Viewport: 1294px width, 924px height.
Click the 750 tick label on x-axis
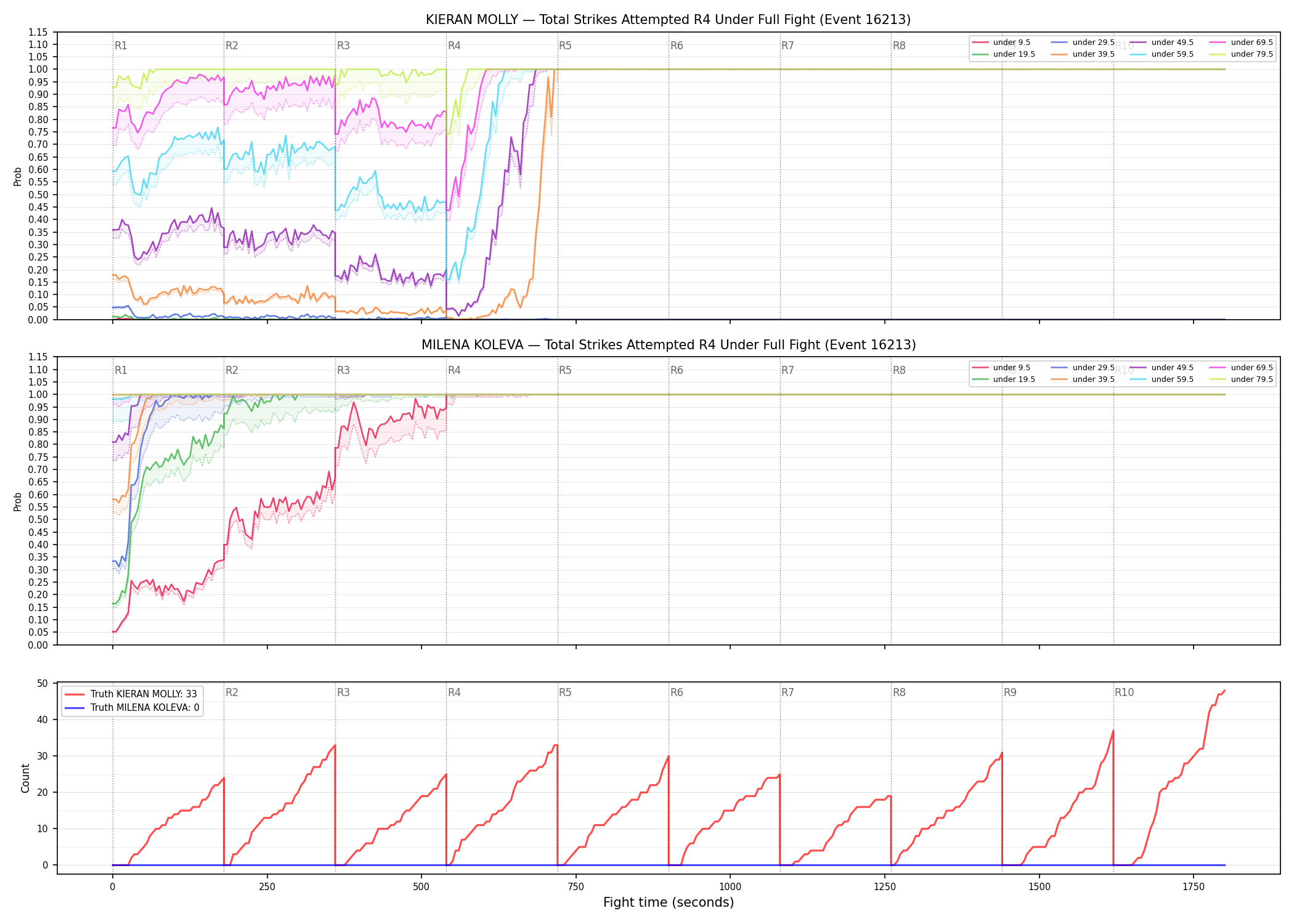576,887
